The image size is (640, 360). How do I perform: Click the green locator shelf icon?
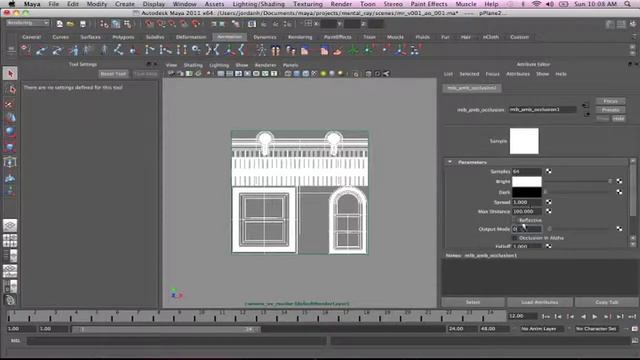(353, 51)
